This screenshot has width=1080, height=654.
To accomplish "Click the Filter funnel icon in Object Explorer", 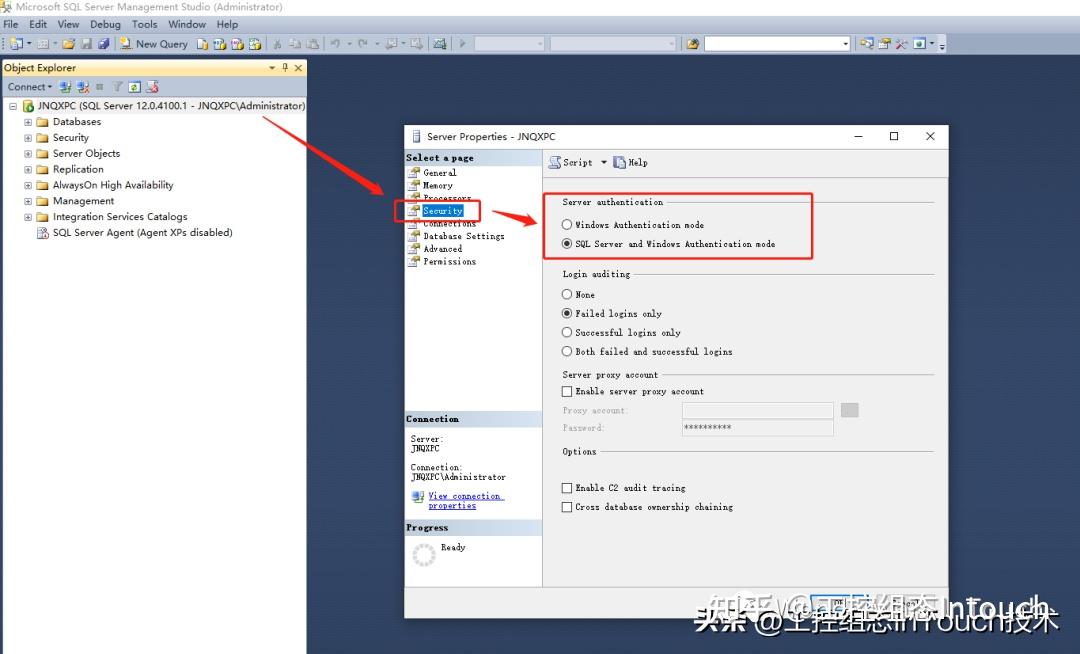I will coord(118,87).
